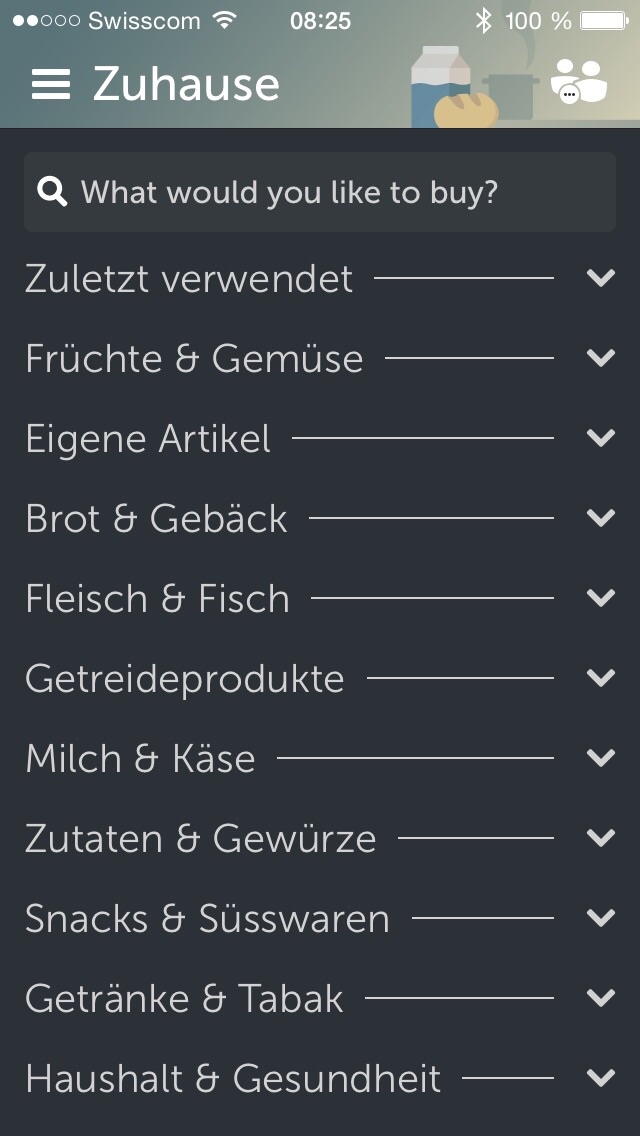
Task: Expand the Früchte & Gemüse chevron
Action: pos(601,358)
